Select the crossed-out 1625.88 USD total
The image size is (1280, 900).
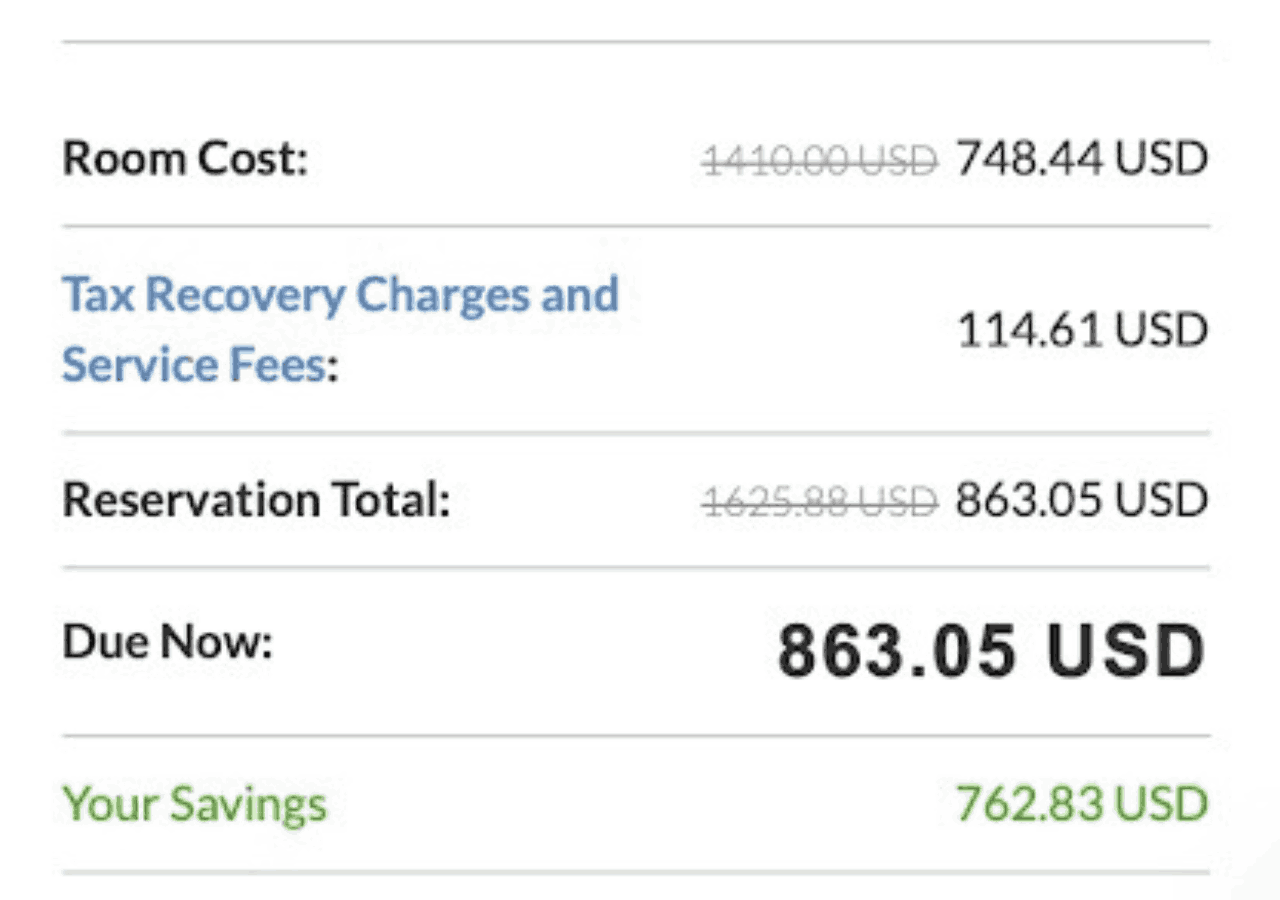820,501
